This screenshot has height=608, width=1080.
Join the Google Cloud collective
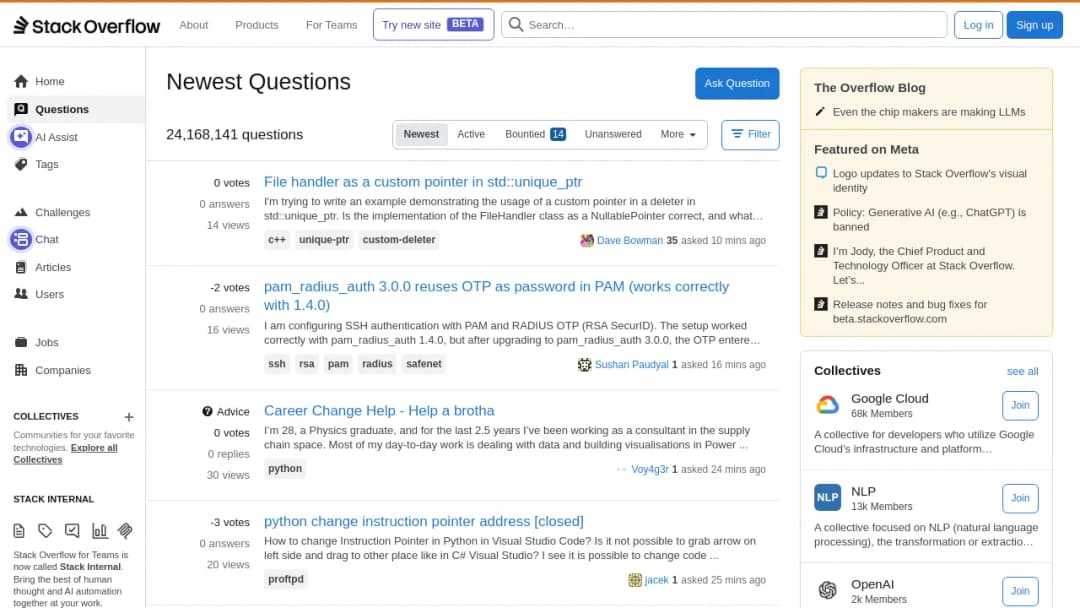coord(1020,406)
